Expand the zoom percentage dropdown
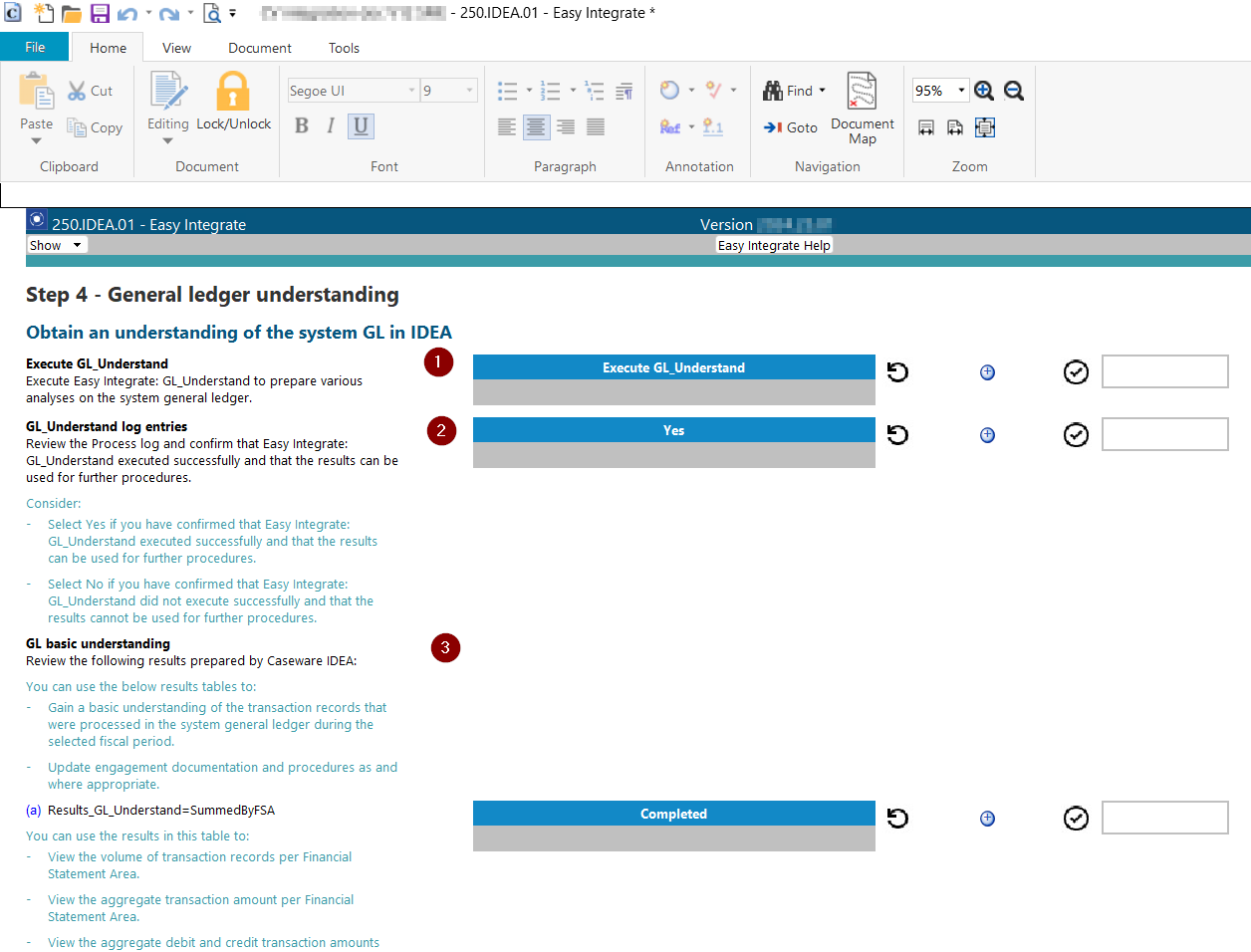Image resolution: width=1251 pixels, height=952 pixels. [x=961, y=91]
